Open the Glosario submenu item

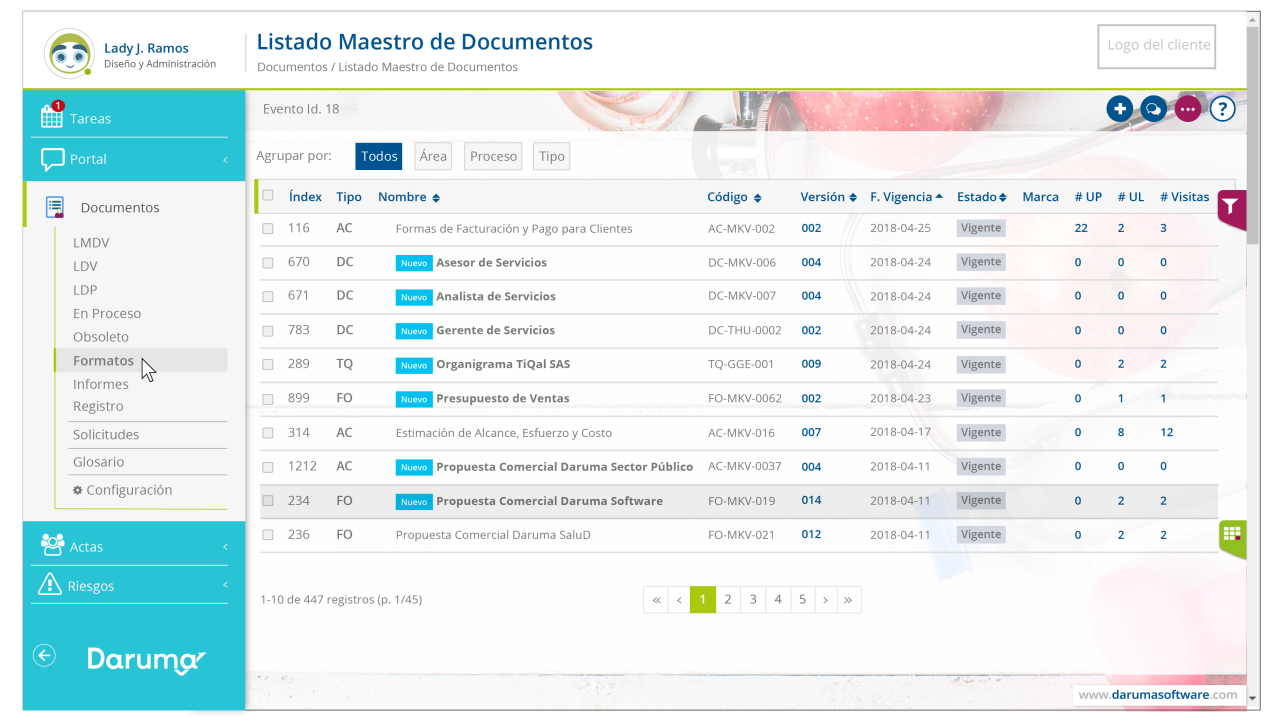click(x=98, y=462)
